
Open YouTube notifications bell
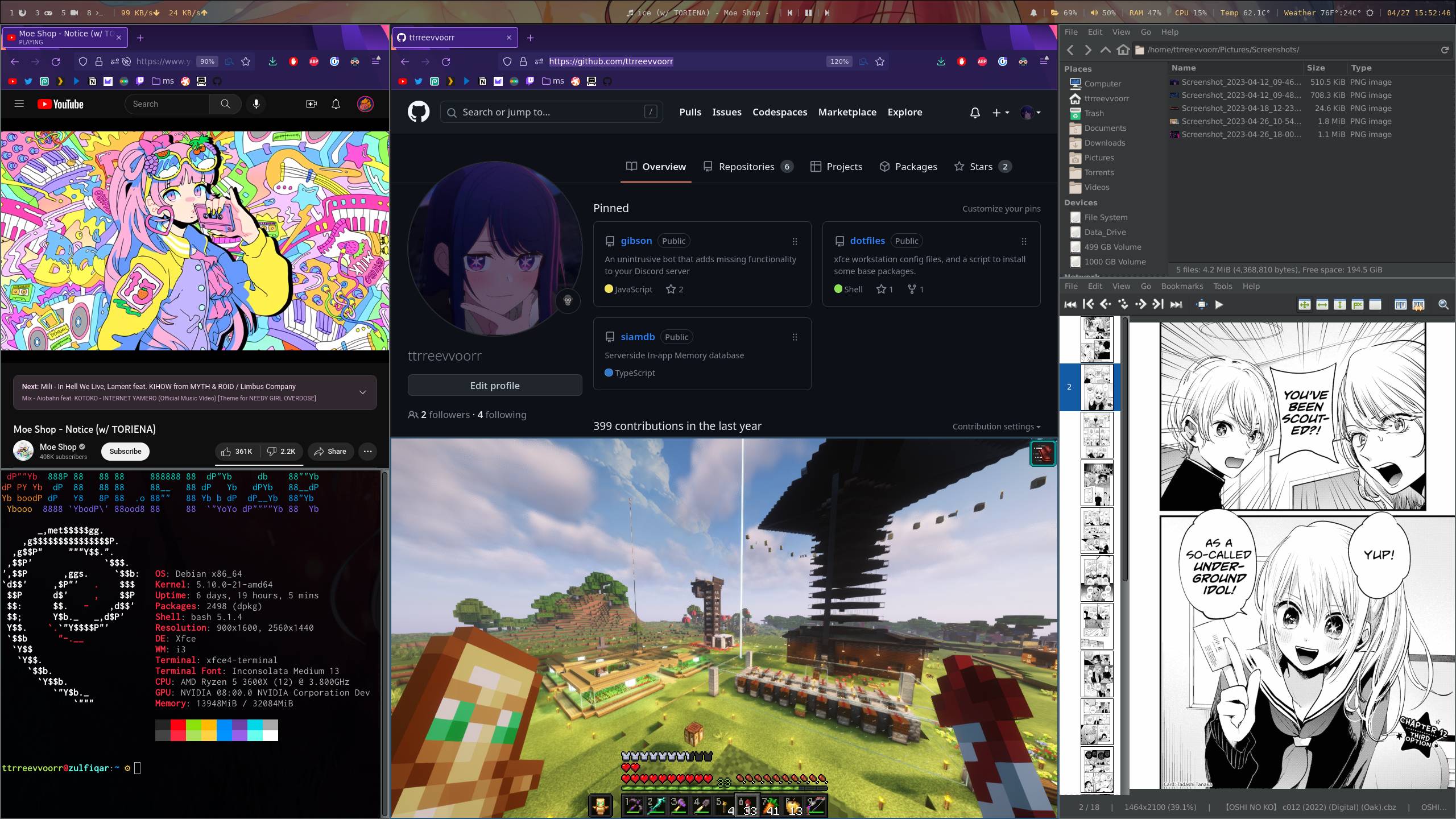click(336, 104)
